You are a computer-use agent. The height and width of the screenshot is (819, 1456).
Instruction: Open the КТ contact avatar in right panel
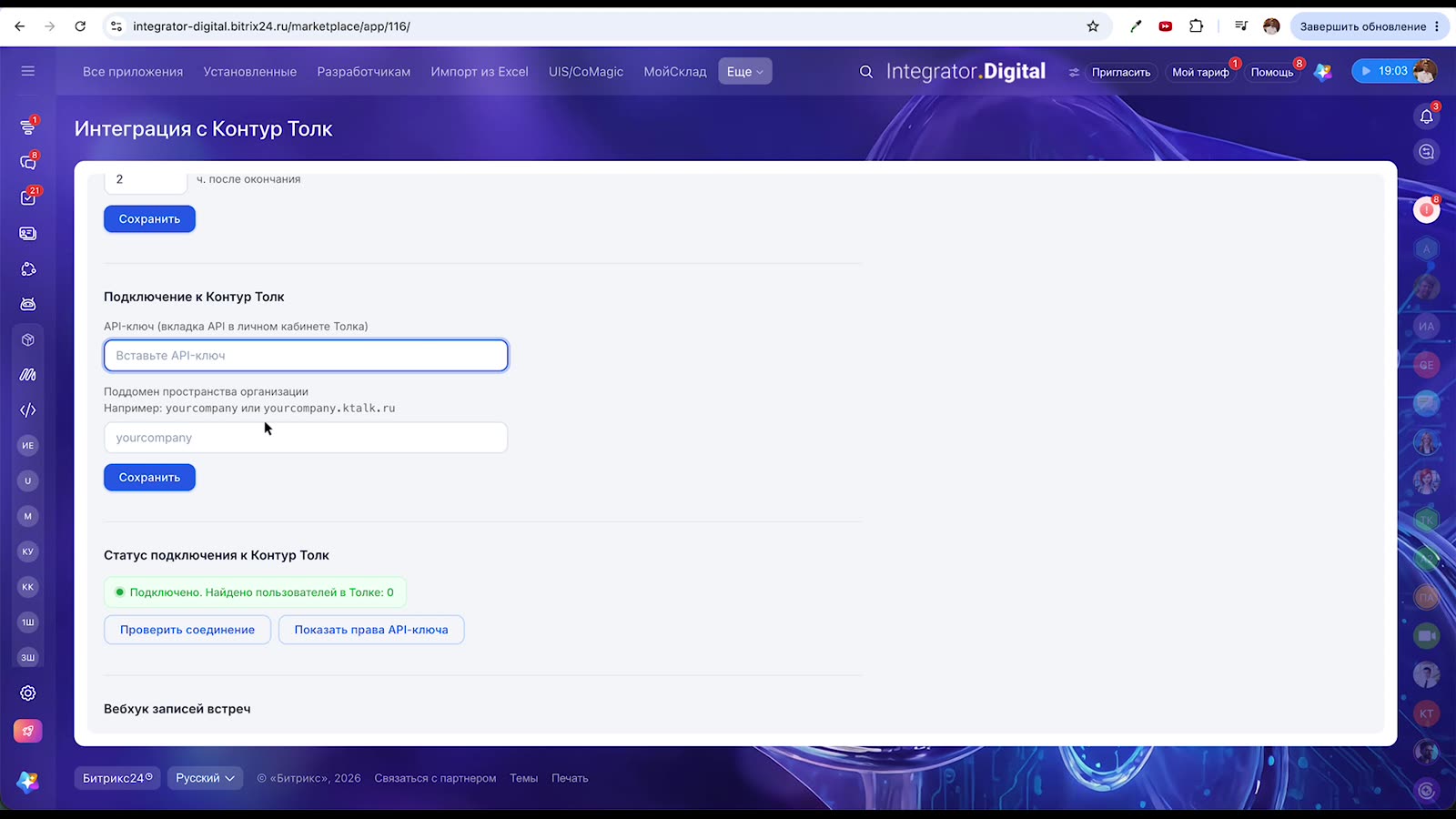coord(1427,713)
